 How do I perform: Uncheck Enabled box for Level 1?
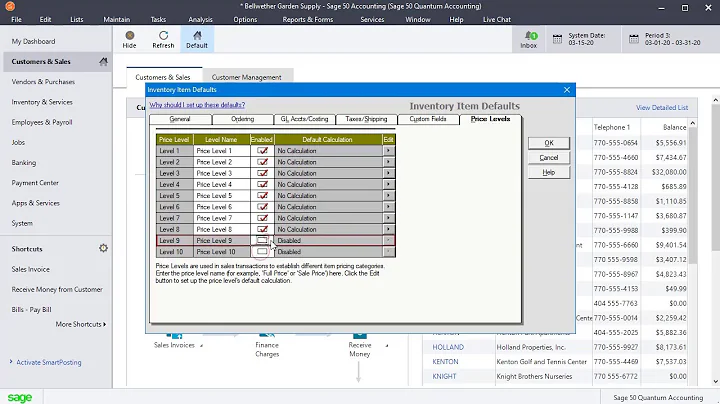[x=262, y=151]
